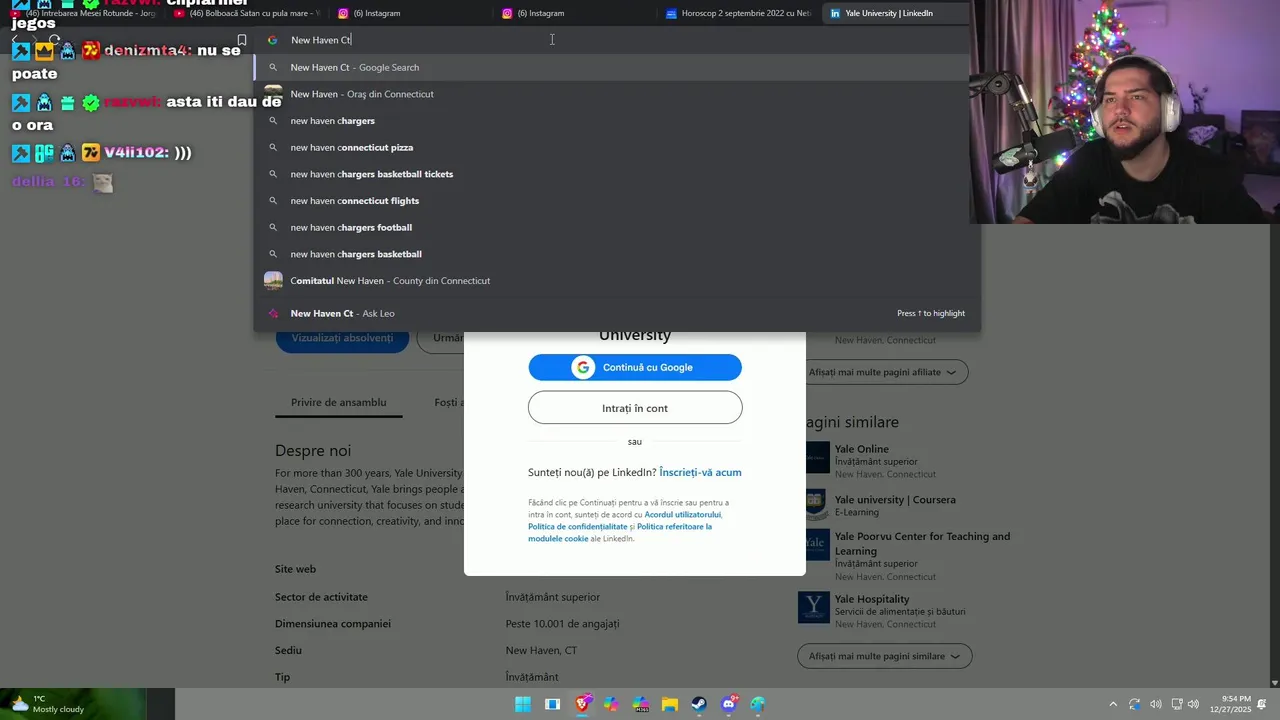Click the Peste 10.001 de angajați value
The height and width of the screenshot is (720, 1280).
click(x=563, y=624)
